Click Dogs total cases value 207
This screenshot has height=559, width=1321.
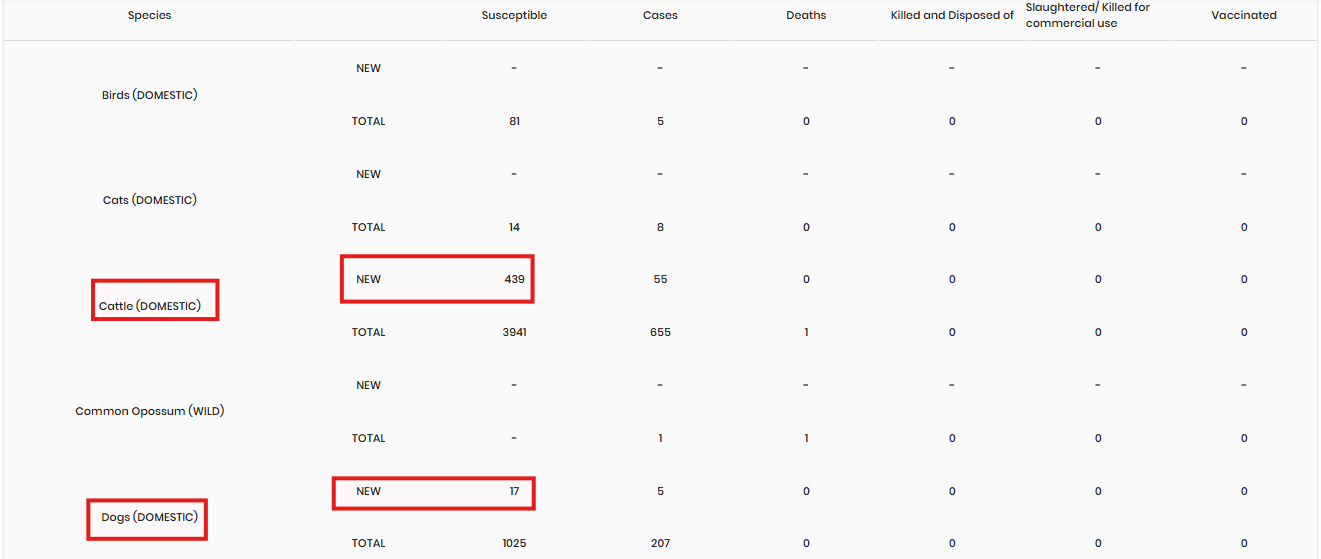(x=660, y=543)
